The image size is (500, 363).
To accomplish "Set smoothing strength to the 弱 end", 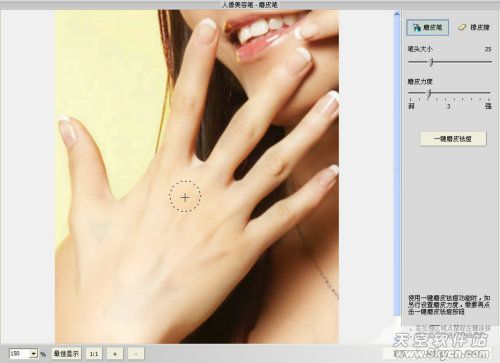I will pyautogui.click(x=411, y=94).
